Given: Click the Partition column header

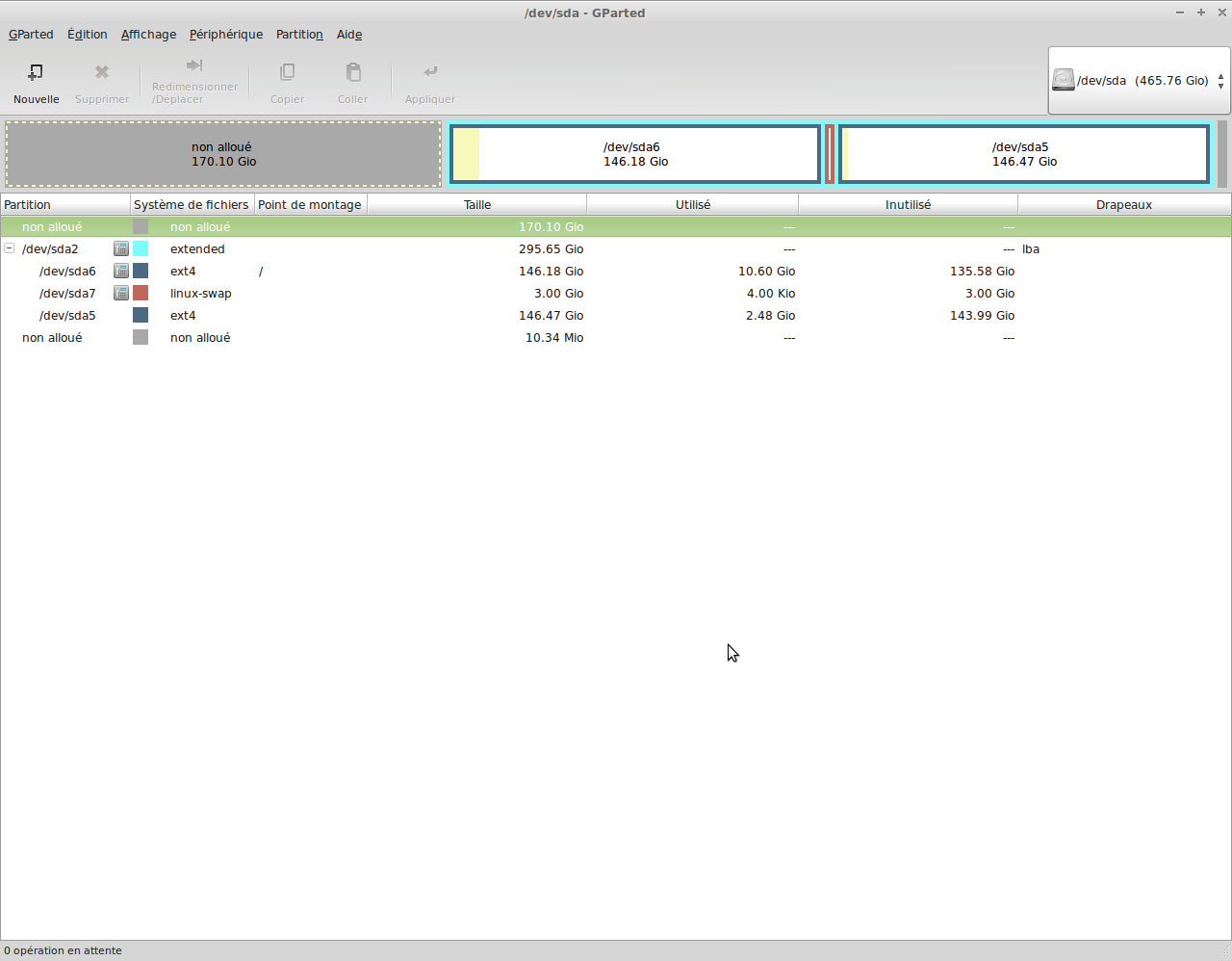Looking at the screenshot, I should point(65,204).
